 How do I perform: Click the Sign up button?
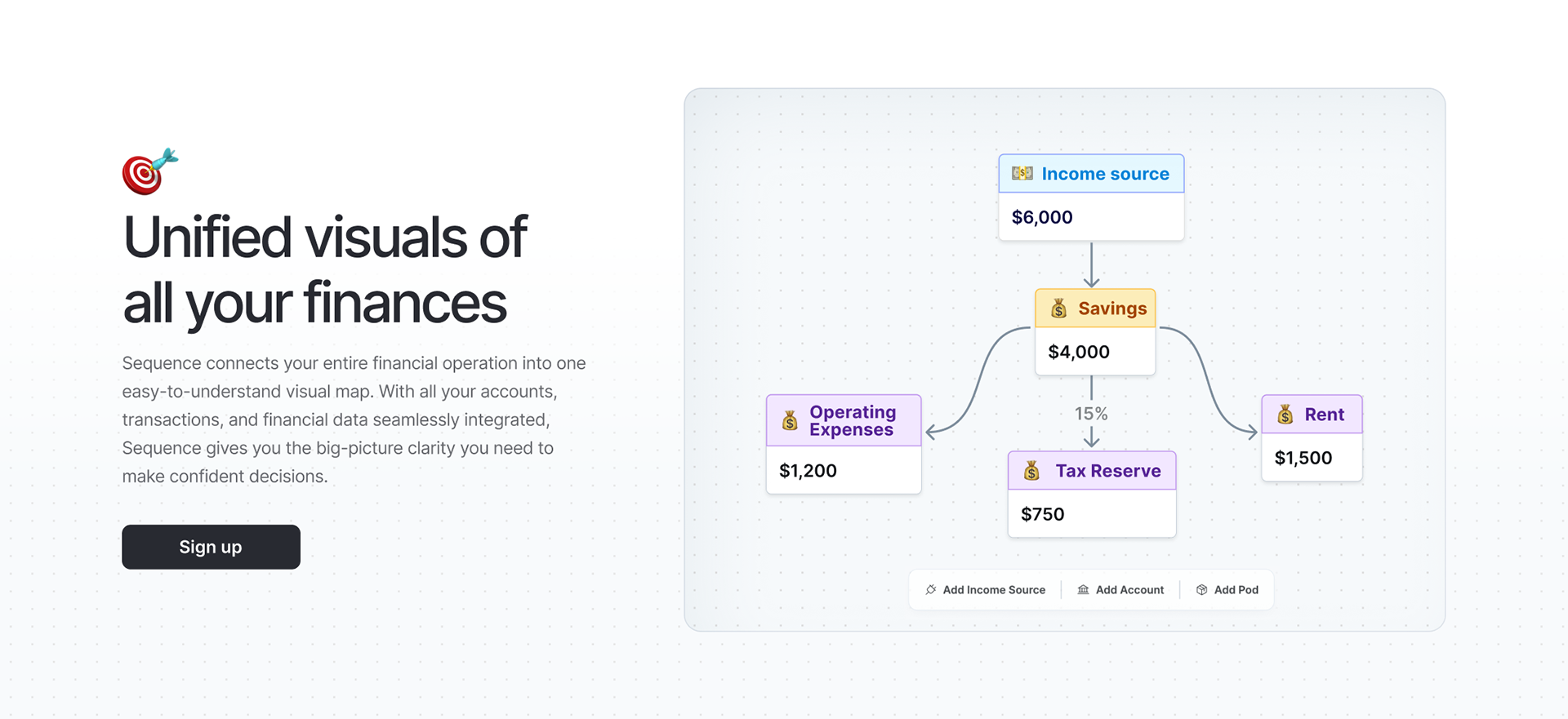click(x=211, y=547)
